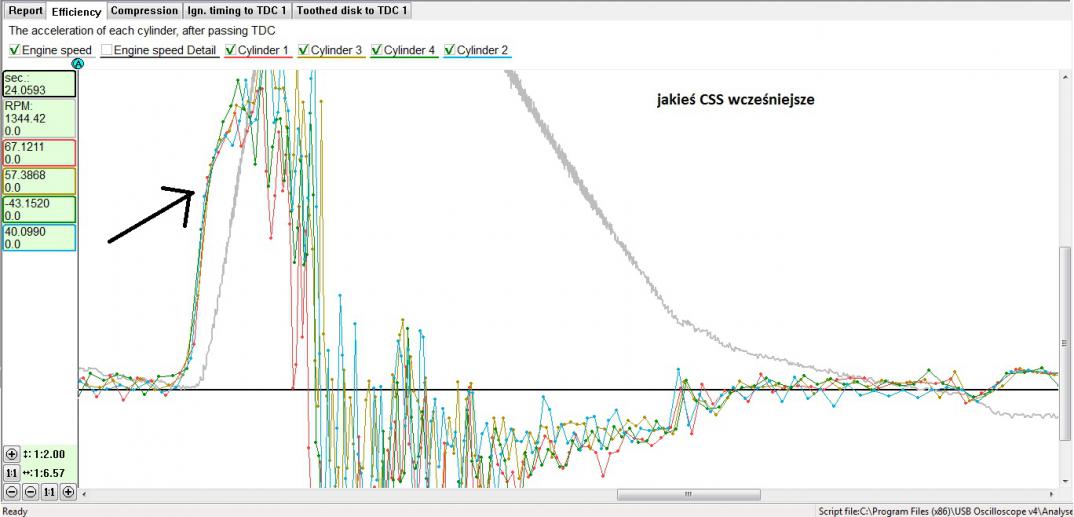This screenshot has height=517, width=1074.
Task: Open the Ign. timing to TDC 1 tab
Action: point(237,11)
